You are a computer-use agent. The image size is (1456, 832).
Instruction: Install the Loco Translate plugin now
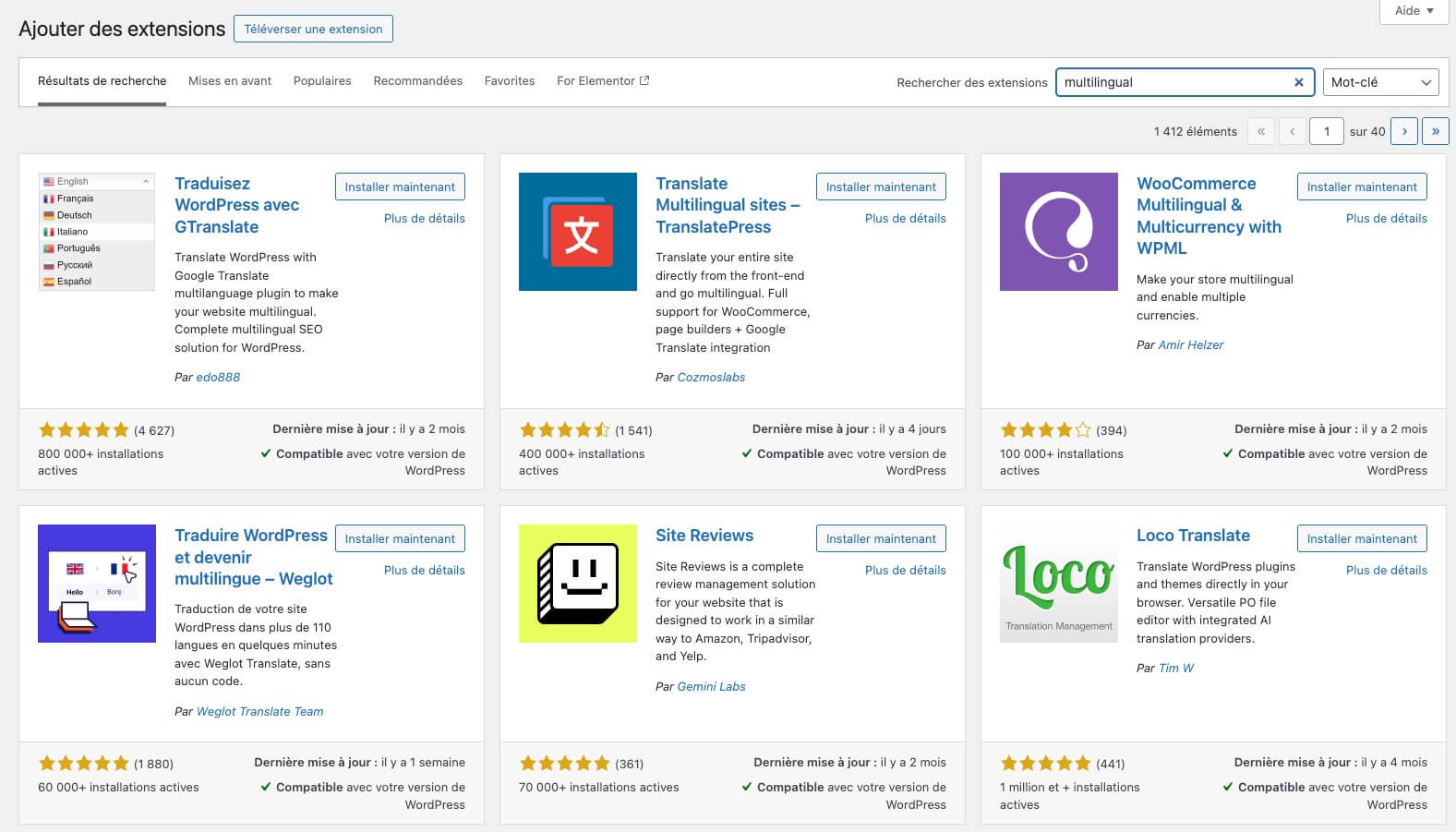(x=1362, y=538)
